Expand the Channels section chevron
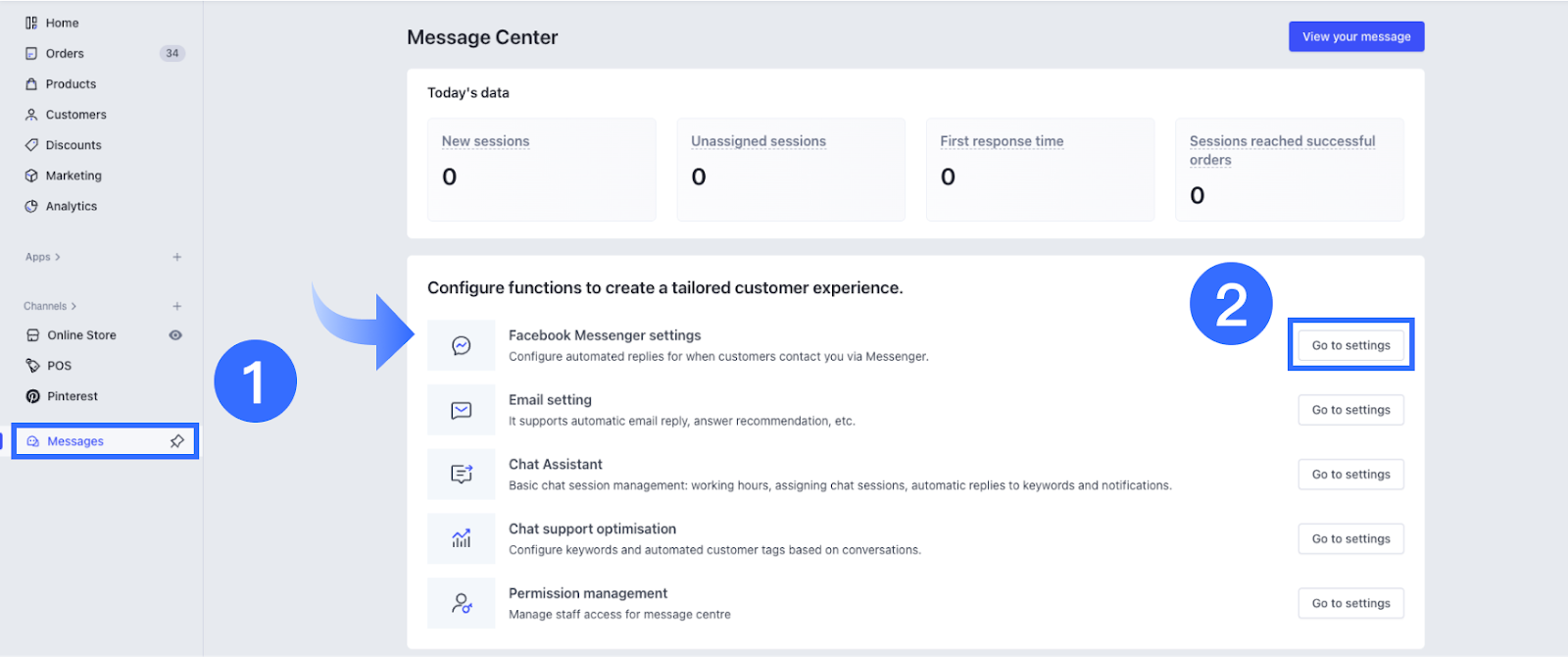This screenshot has width=1568, height=657. click(73, 306)
